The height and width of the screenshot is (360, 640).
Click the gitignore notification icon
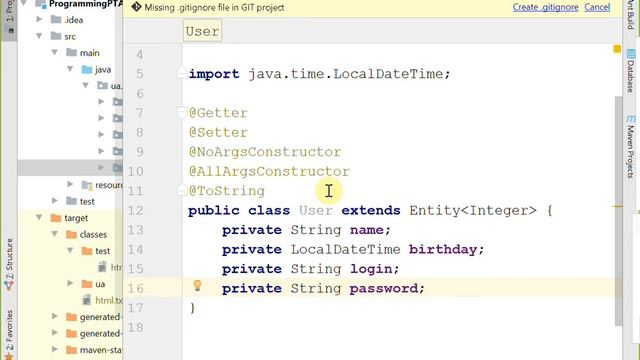tap(136, 7)
